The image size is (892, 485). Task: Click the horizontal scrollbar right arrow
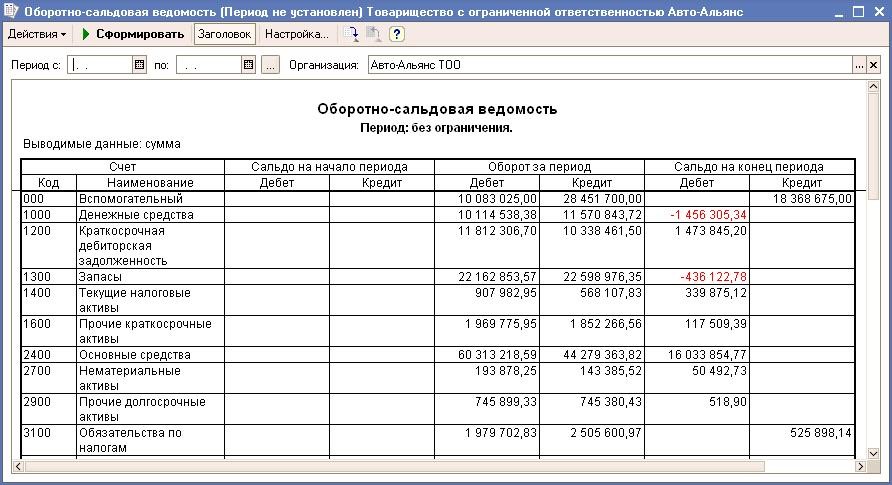857,466
